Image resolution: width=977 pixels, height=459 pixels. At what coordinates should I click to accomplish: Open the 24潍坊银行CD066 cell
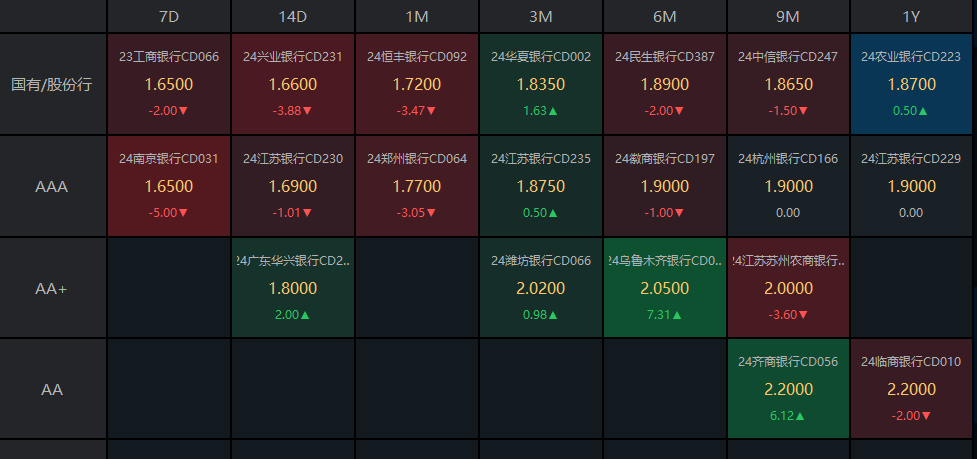point(541,288)
